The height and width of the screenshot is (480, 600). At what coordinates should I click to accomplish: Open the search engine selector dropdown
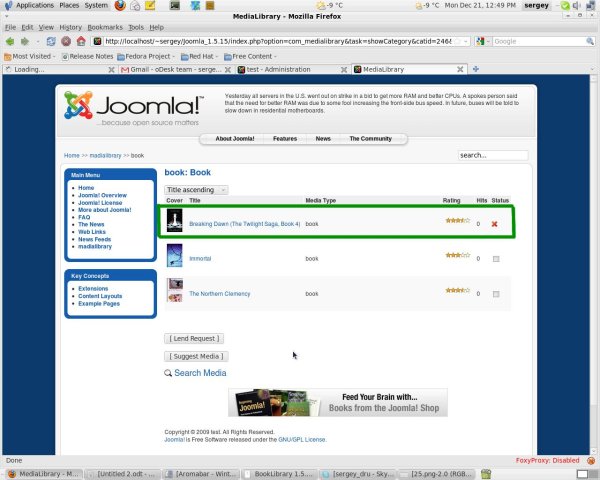coord(483,41)
